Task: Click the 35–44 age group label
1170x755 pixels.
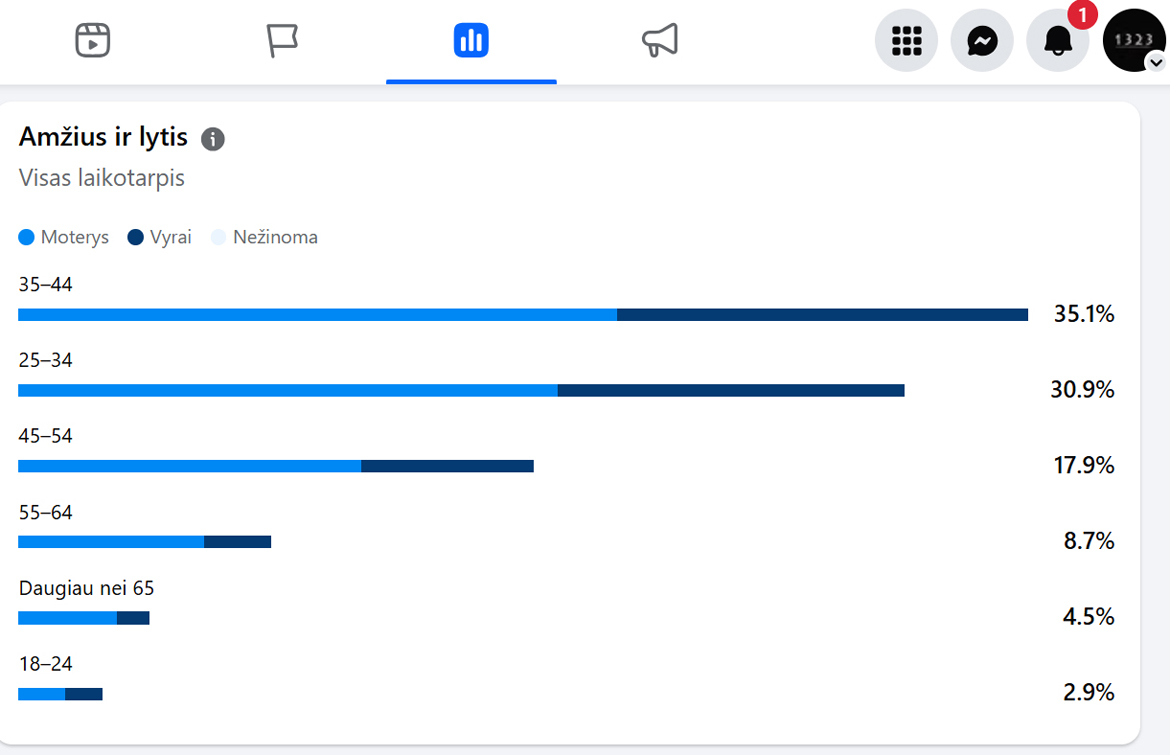Action: [46, 284]
